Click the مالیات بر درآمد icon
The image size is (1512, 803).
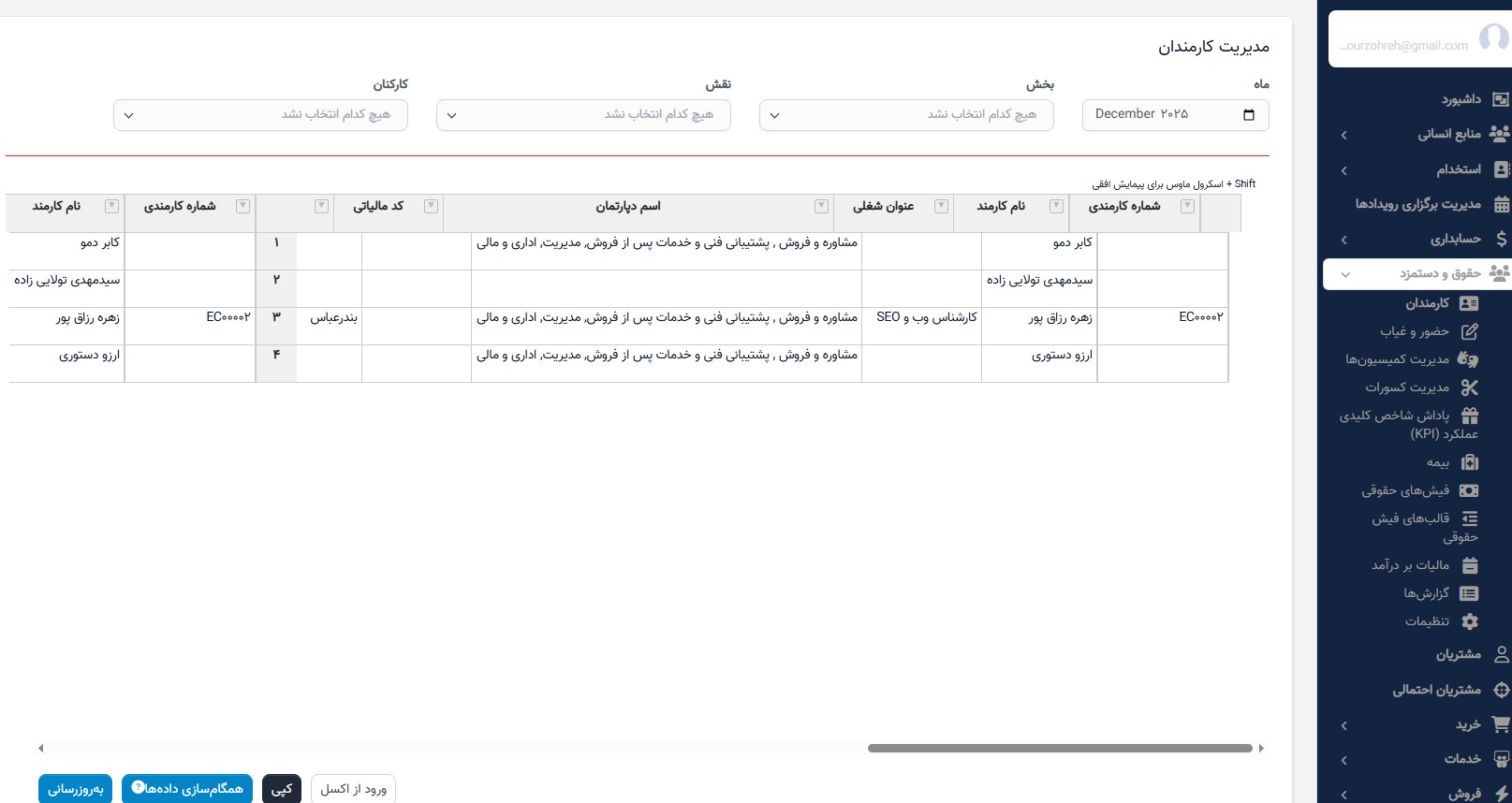coord(1470,565)
